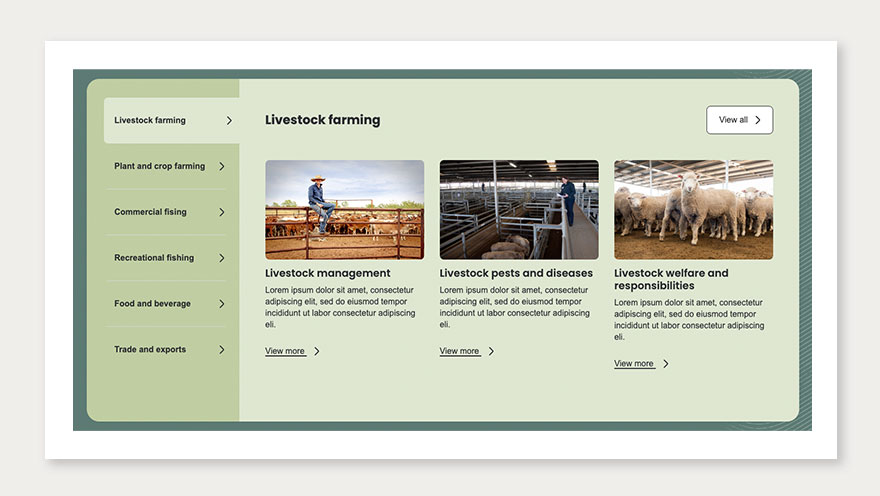This screenshot has height=496, width=880.
Task: Click arrow icon beside Food and beverage
Action: [x=222, y=304]
